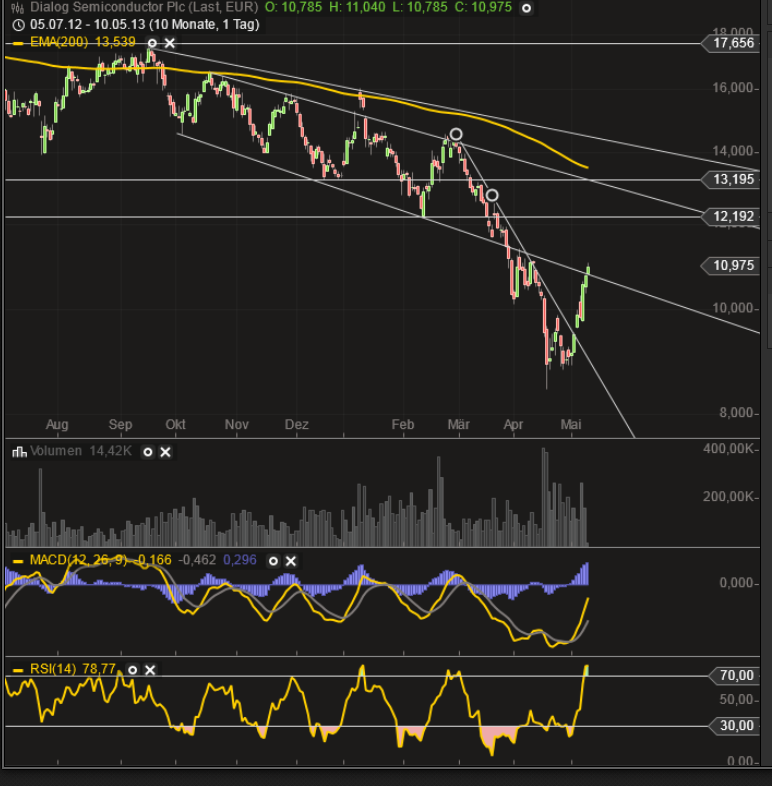Click the 14,000 price axis value
The height and width of the screenshot is (786, 772).
click(x=733, y=151)
